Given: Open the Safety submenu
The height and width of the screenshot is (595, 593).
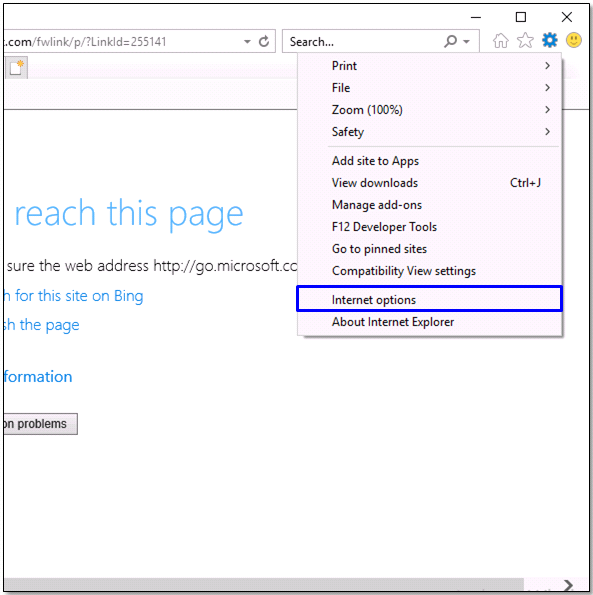Looking at the screenshot, I should pos(429,132).
